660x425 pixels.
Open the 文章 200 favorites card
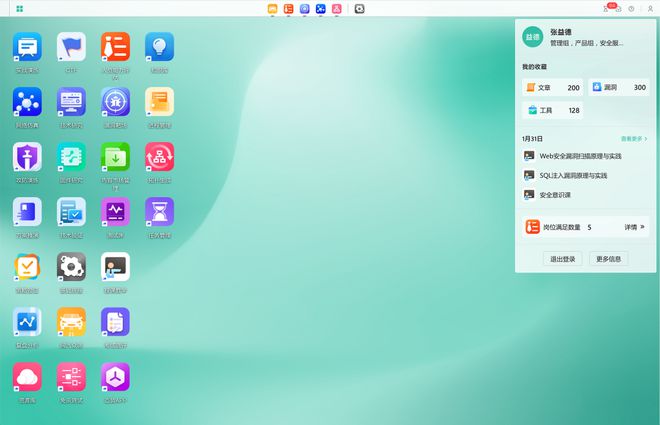pos(553,88)
